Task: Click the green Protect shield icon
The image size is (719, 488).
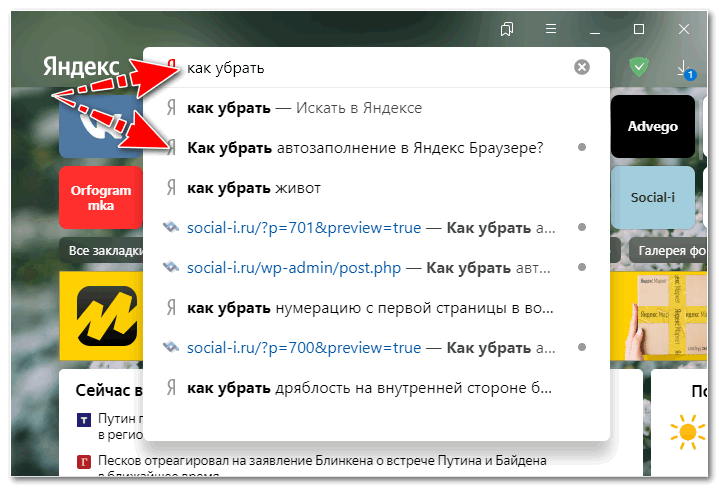Action: 639,67
